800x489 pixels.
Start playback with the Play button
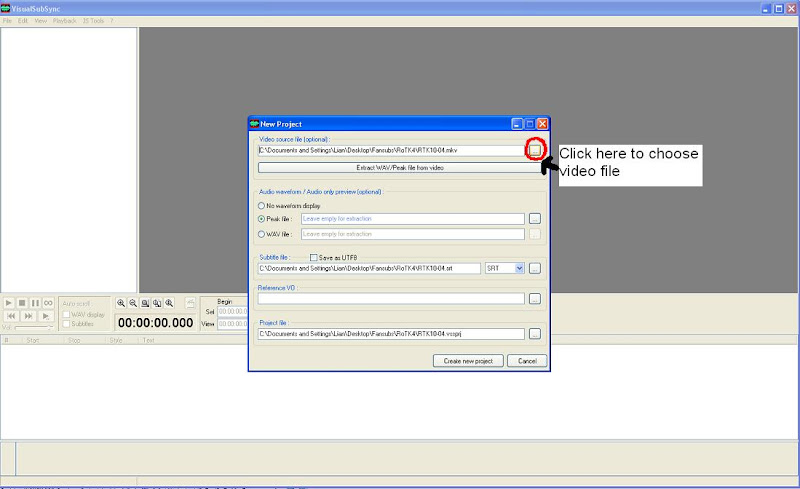click(9, 303)
